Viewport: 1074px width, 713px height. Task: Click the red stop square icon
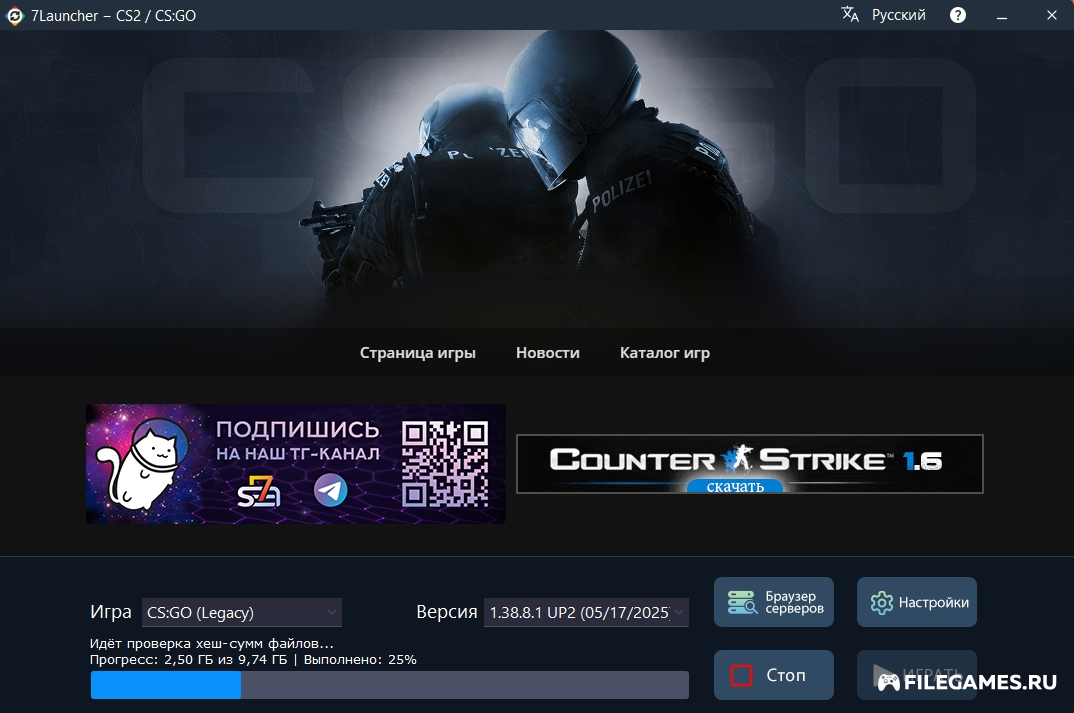click(741, 675)
